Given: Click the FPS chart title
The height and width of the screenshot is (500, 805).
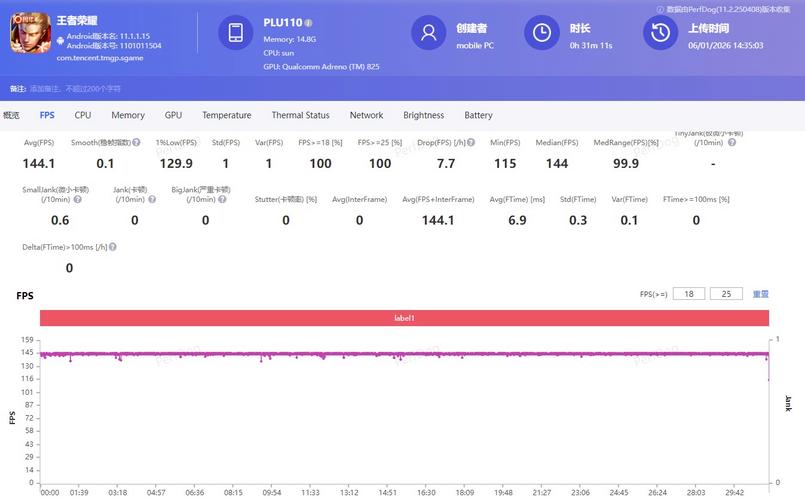Looking at the screenshot, I should tap(25, 296).
